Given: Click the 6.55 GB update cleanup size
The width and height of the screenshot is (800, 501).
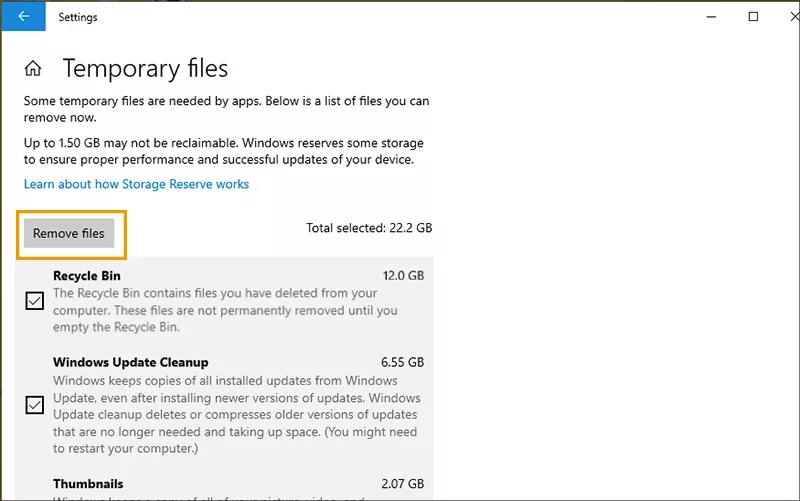Looking at the screenshot, I should (x=403, y=362).
